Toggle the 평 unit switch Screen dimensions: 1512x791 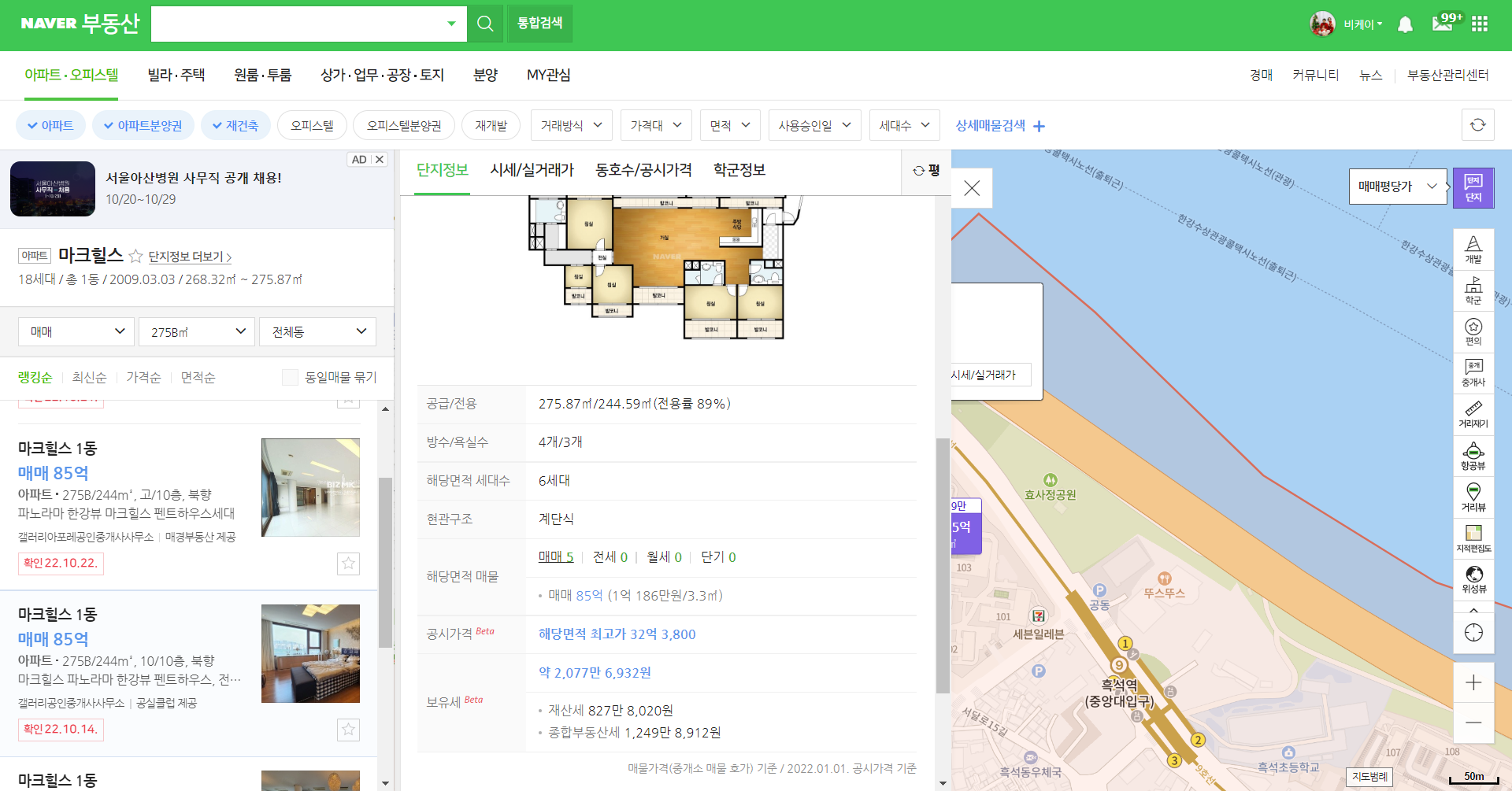pyautogui.click(x=926, y=171)
